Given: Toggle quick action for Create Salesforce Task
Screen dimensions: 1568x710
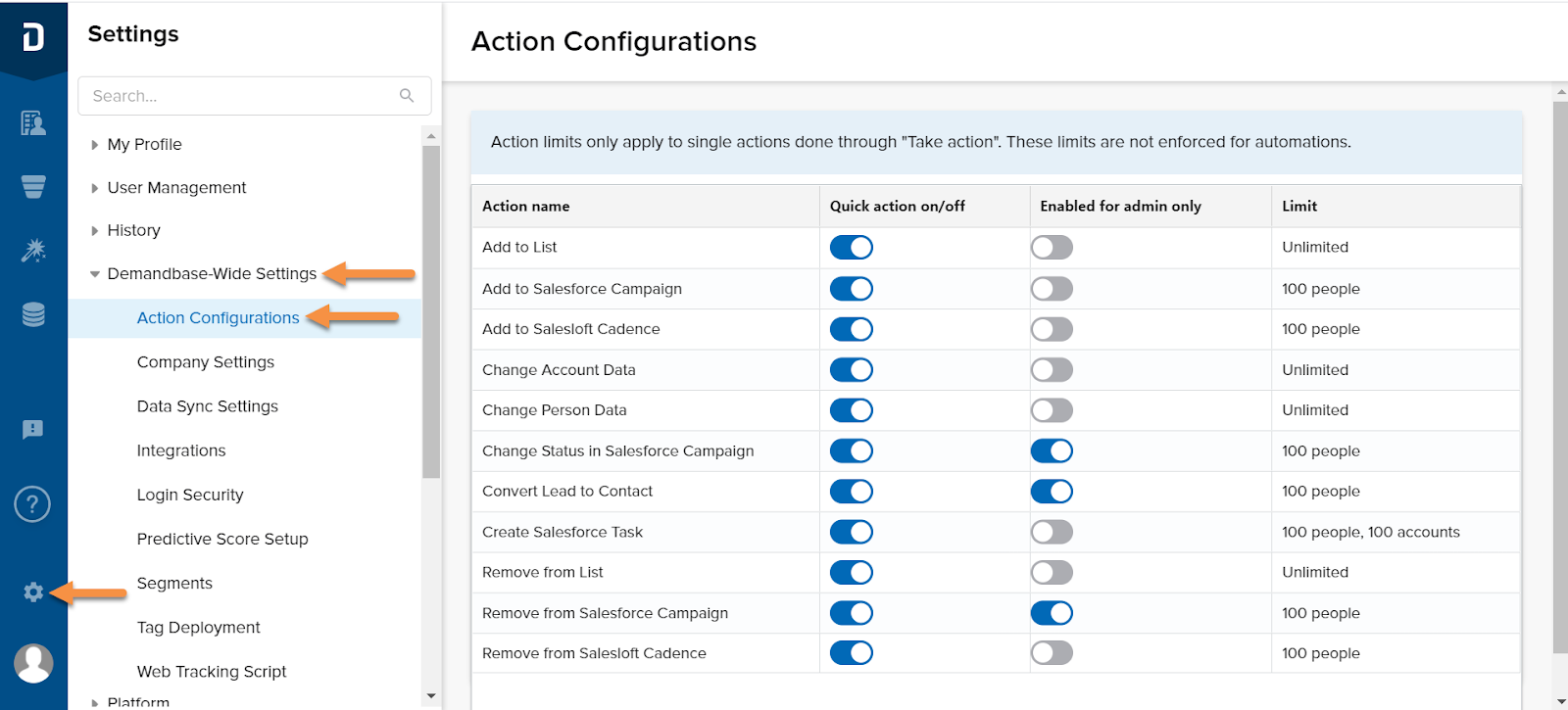Looking at the screenshot, I should pos(852,532).
